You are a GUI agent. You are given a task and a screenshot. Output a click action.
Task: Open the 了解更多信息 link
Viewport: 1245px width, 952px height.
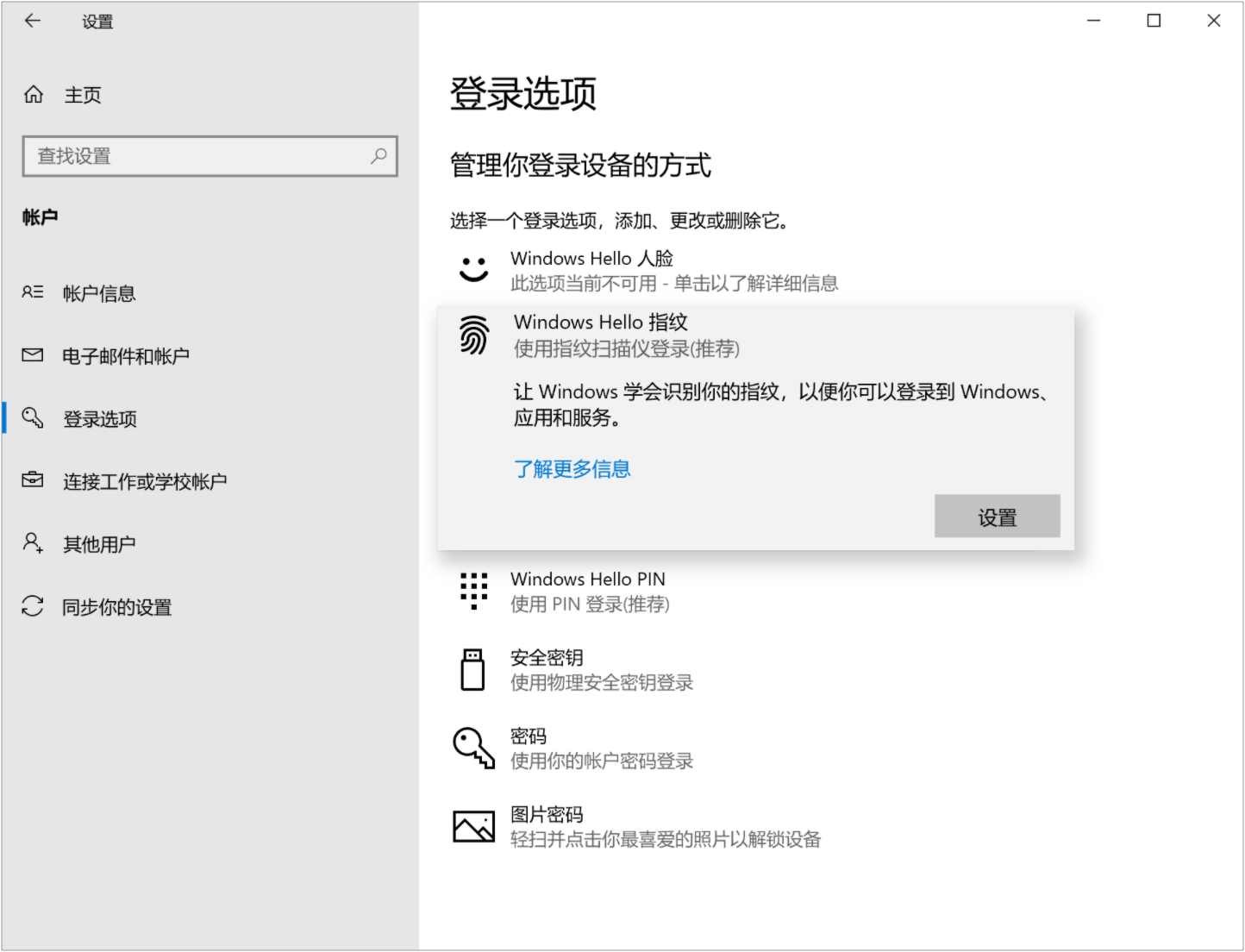[x=572, y=469]
